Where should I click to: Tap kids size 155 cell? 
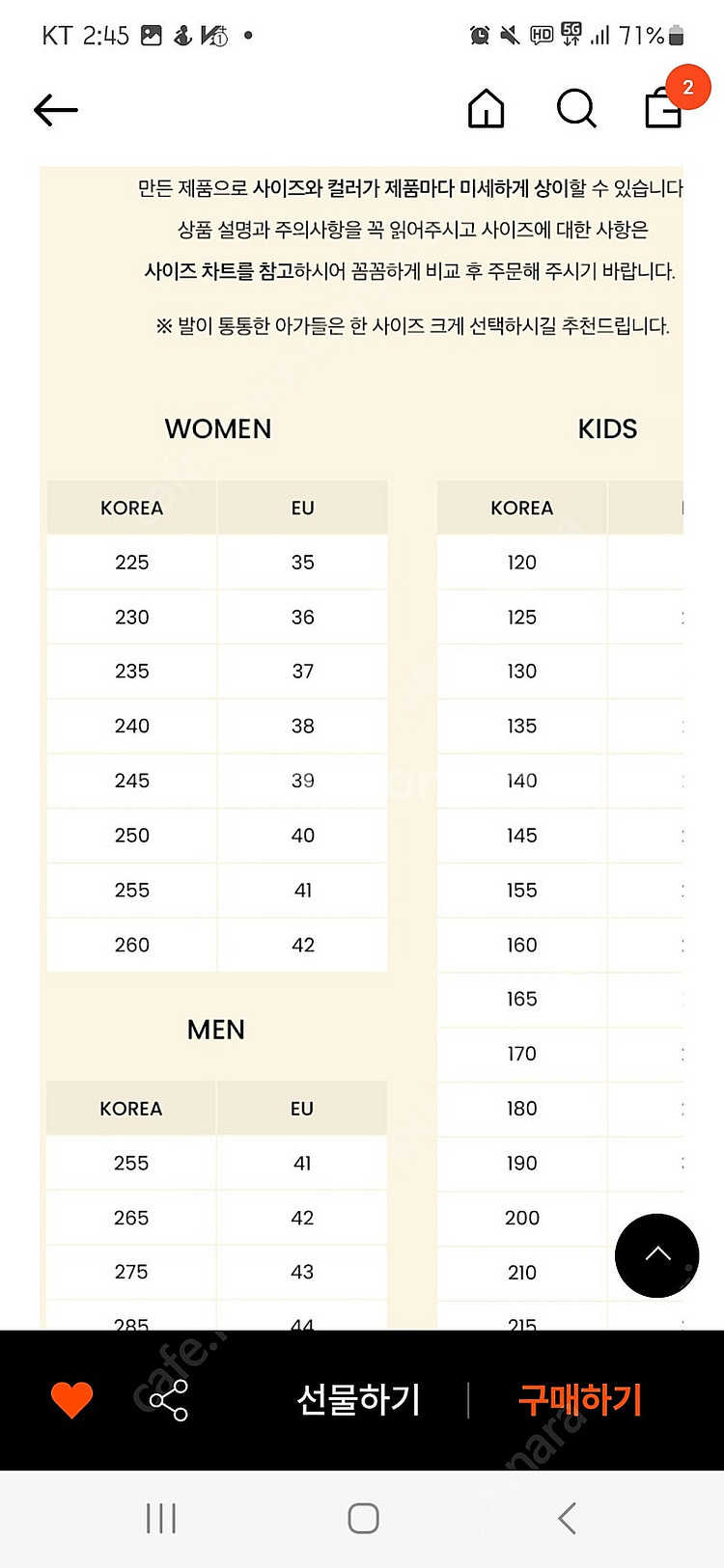tap(521, 890)
